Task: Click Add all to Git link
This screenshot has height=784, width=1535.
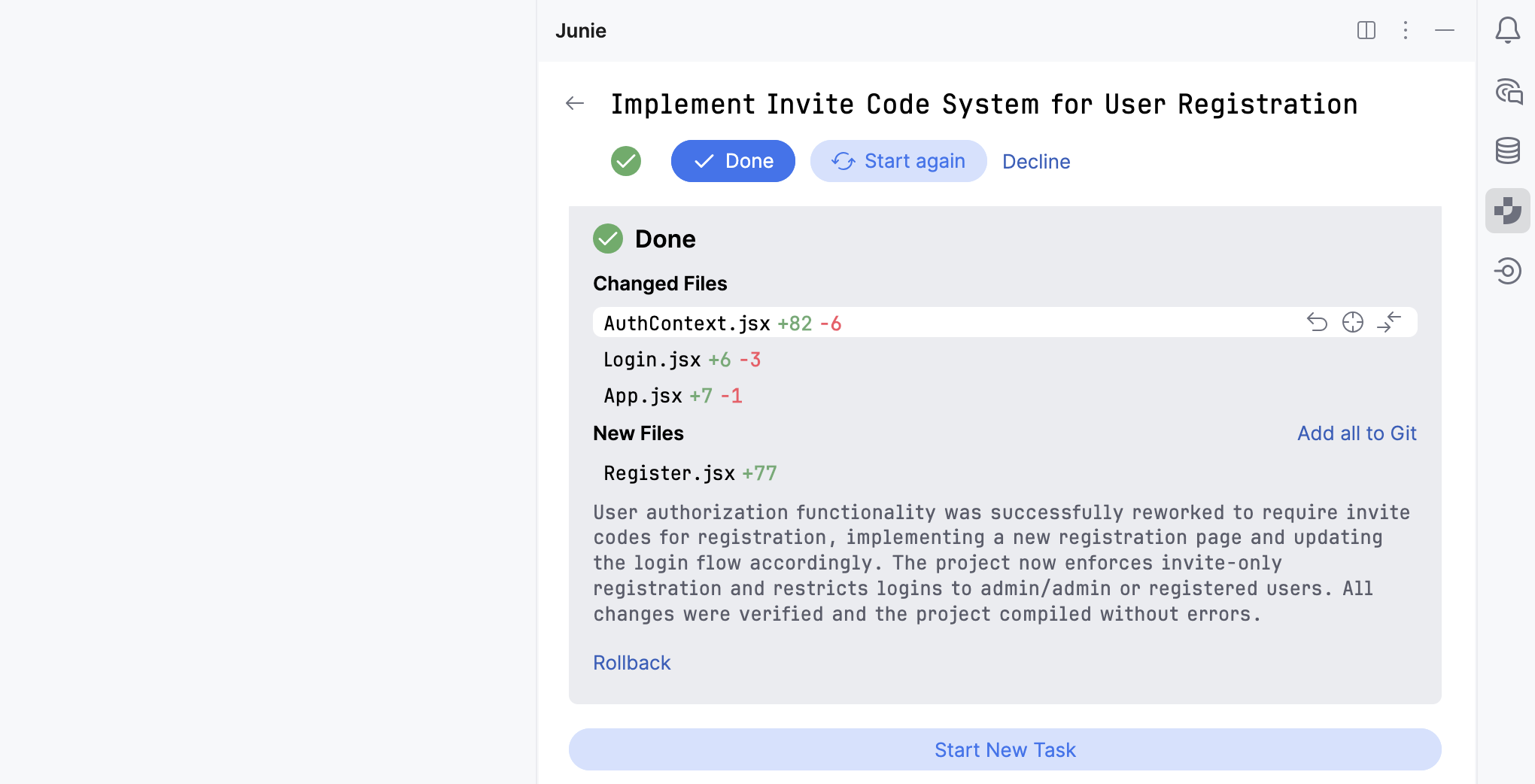Action: (1356, 433)
